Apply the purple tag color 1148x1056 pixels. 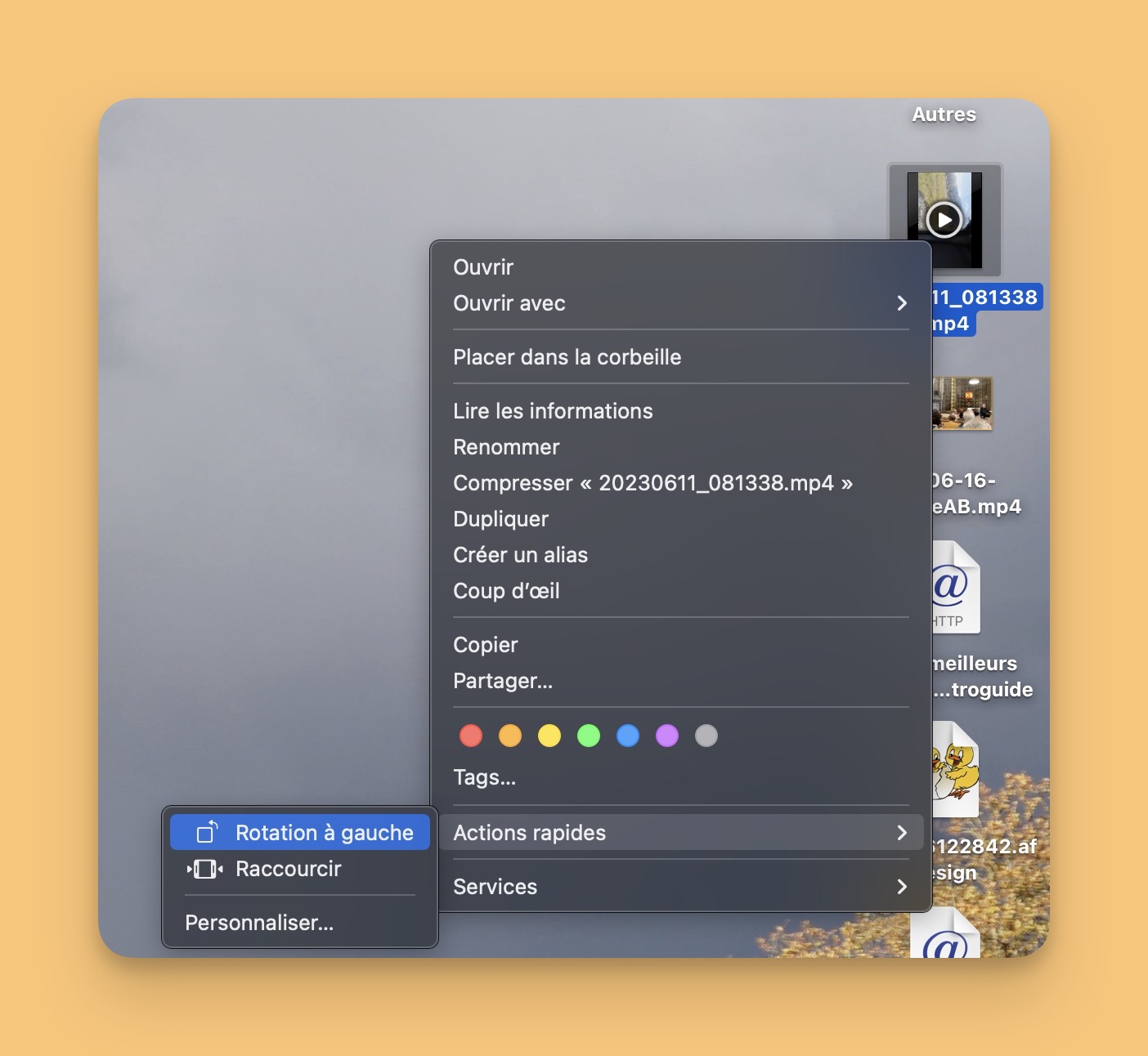(x=667, y=736)
